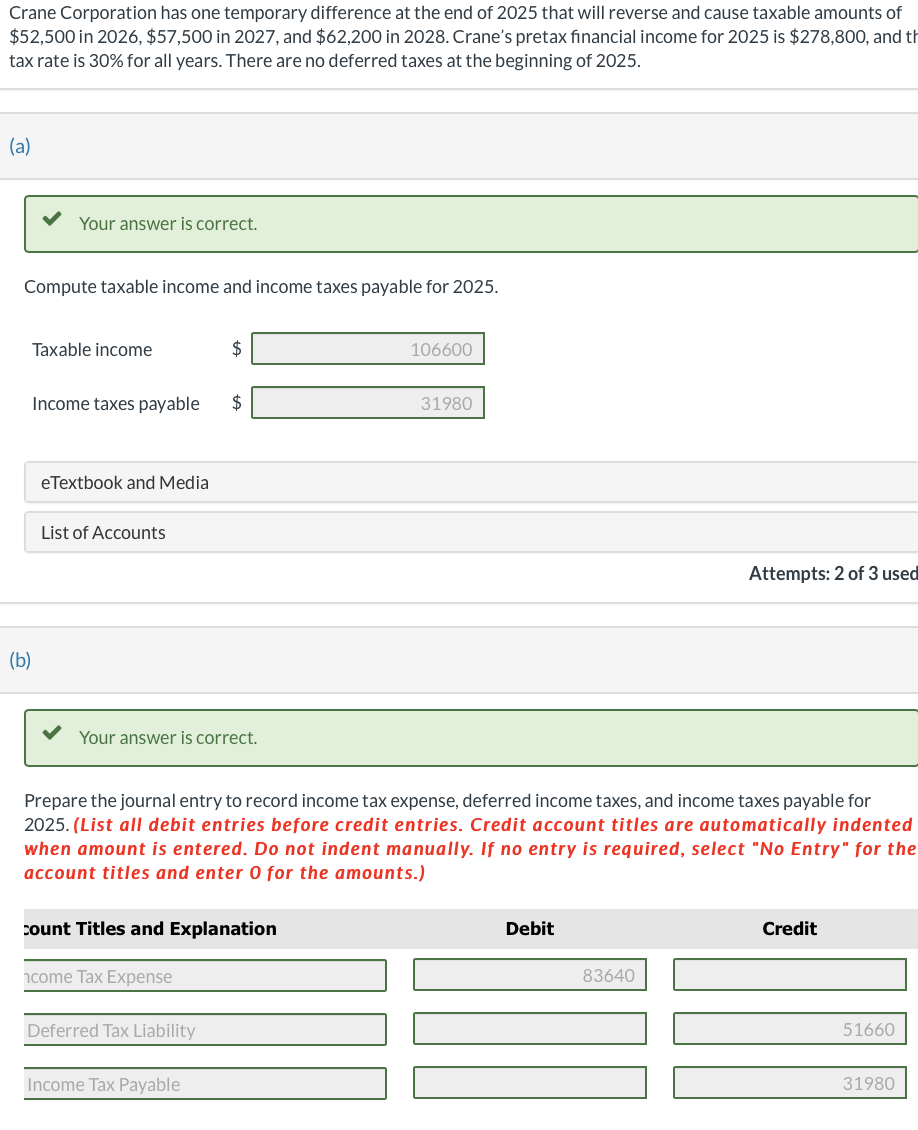
Task: Click the Account Titles and Explanation header
Action: point(150,928)
